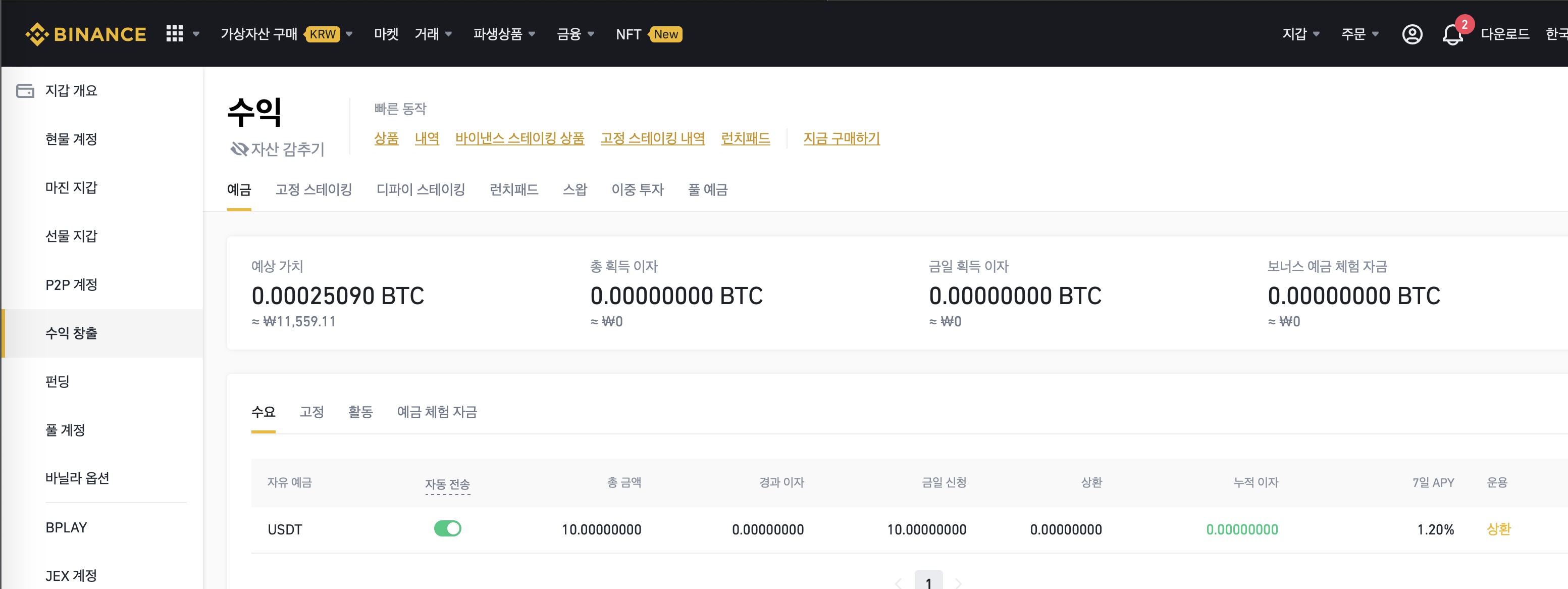
Task: Click page number 1 button
Action: point(928,582)
